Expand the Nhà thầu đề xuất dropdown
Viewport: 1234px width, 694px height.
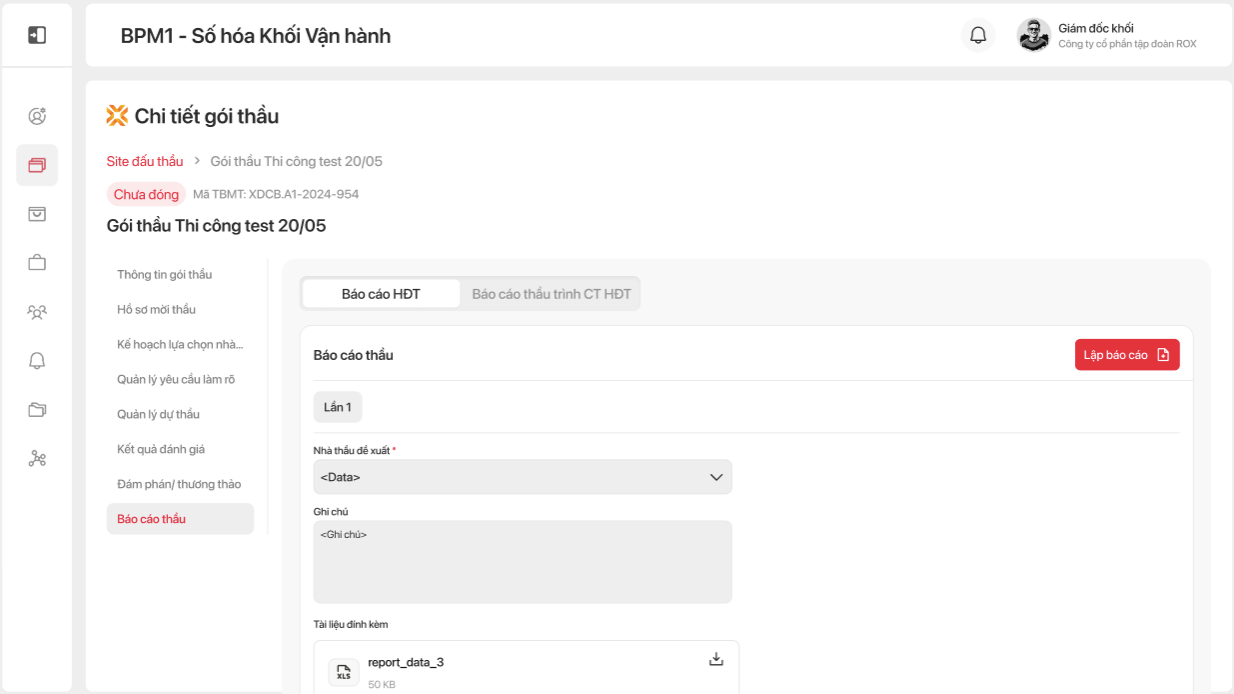coord(522,477)
